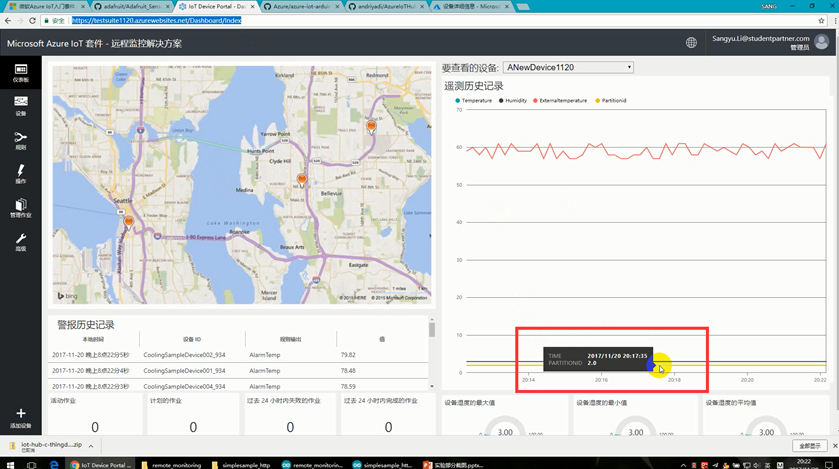Click the device min temperature gauge
Image resolution: width=839 pixels, height=469 pixels.
[636, 426]
